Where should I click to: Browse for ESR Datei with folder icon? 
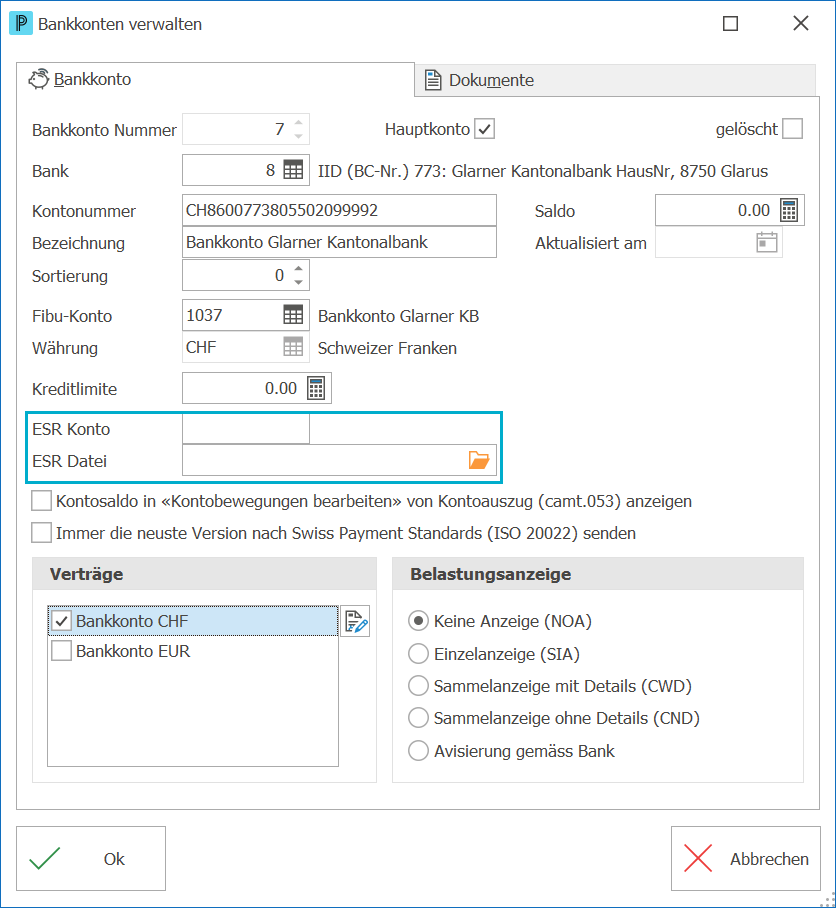click(479, 460)
